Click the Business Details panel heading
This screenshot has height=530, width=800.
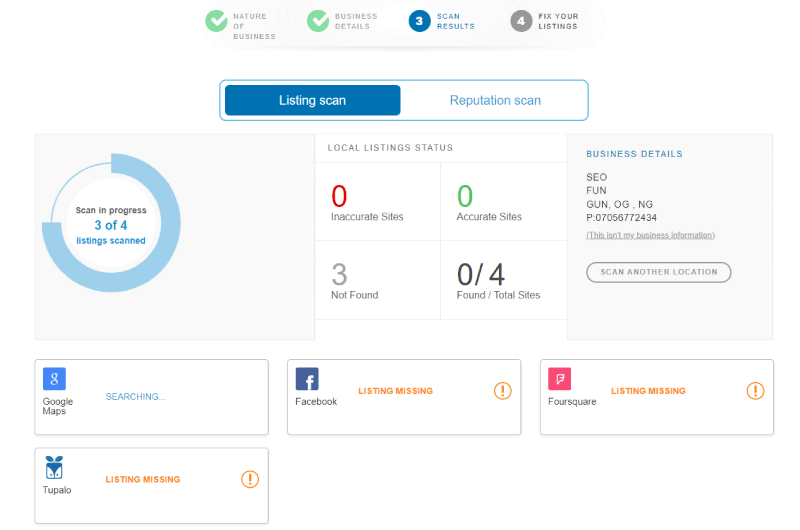(634, 154)
